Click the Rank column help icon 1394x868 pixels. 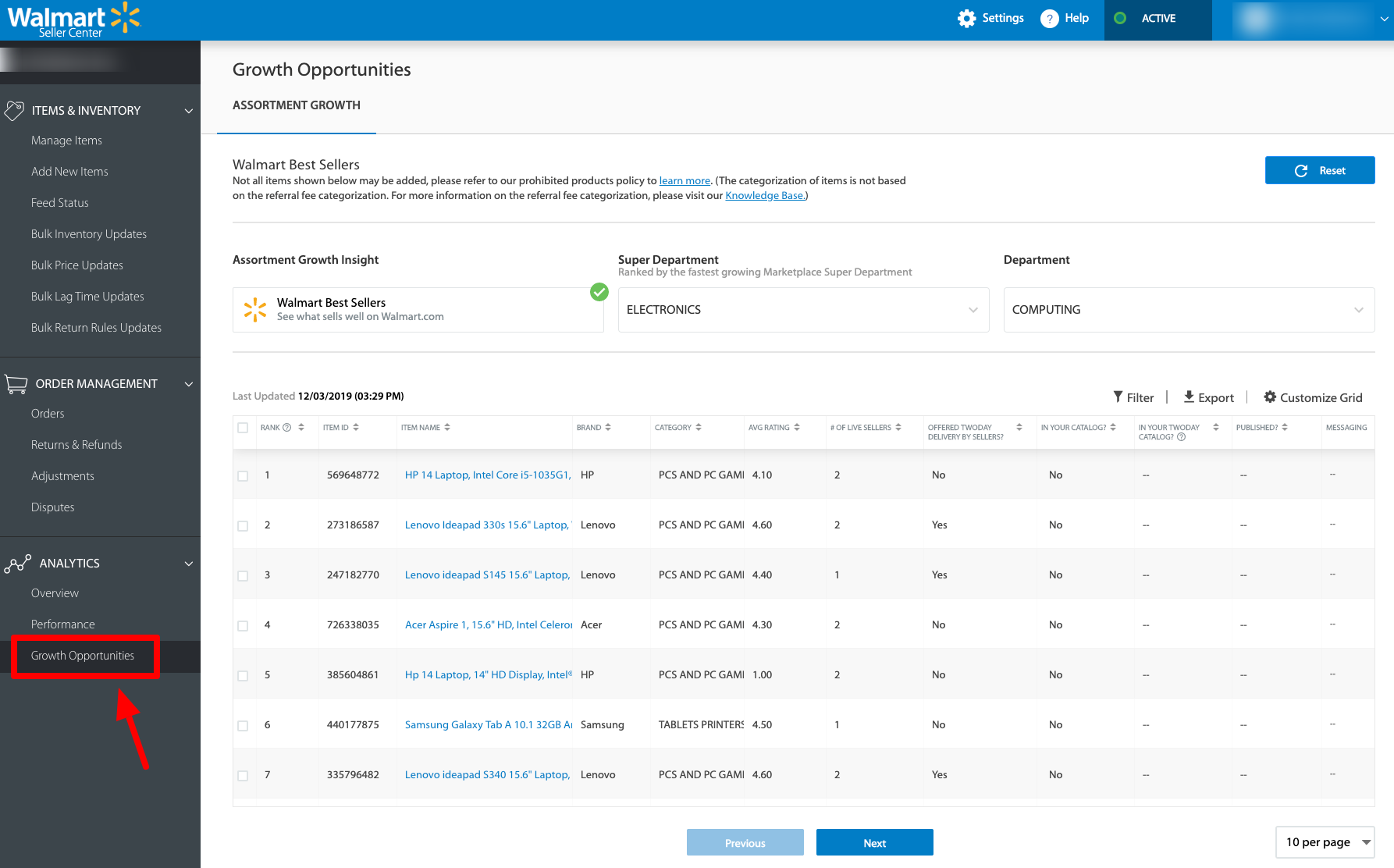point(287,428)
